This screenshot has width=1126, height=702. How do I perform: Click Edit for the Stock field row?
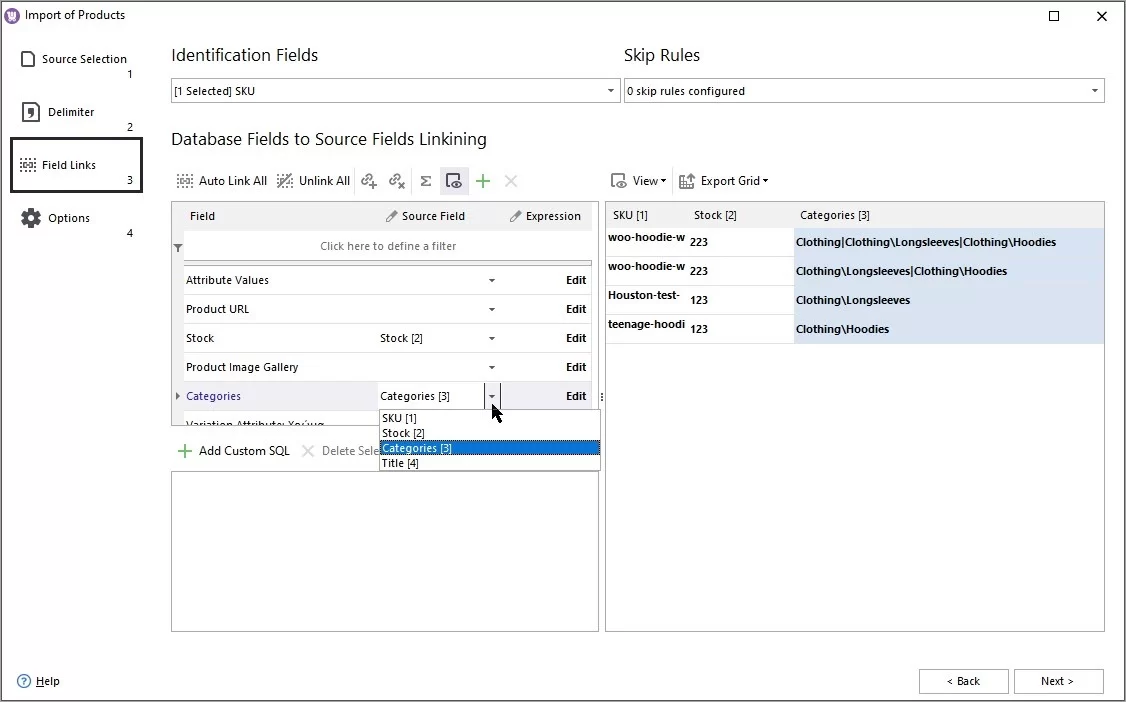click(575, 338)
